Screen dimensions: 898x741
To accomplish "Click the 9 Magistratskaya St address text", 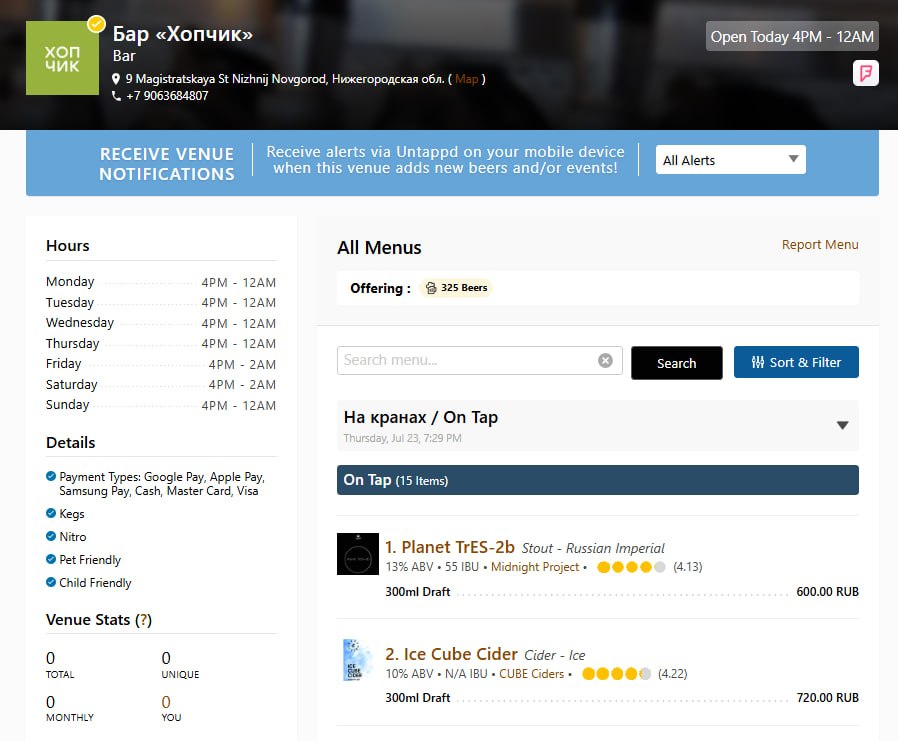I will coord(285,79).
